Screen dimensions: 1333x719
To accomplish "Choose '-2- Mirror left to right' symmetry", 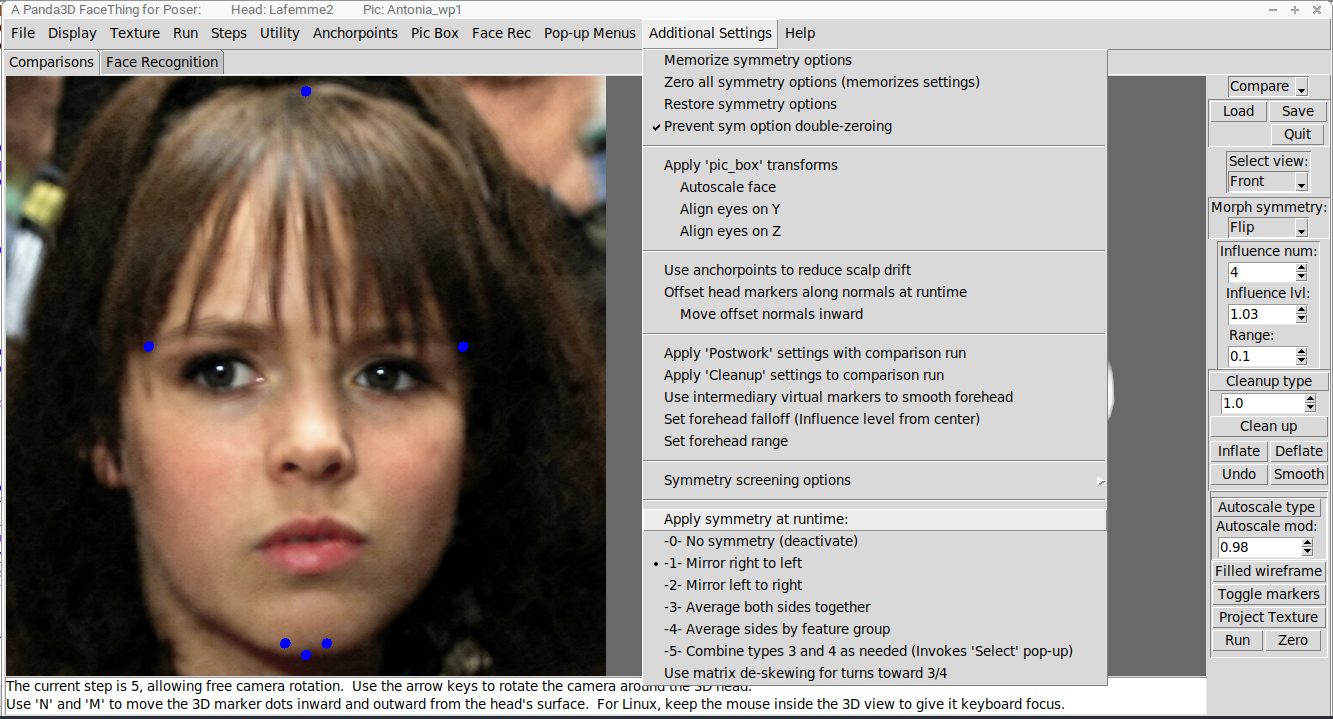I will pos(874,585).
